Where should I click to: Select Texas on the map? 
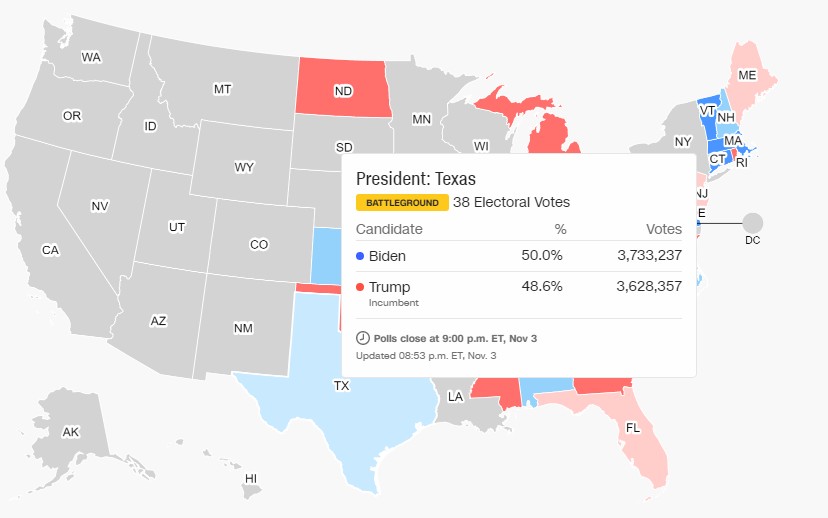(x=341, y=398)
